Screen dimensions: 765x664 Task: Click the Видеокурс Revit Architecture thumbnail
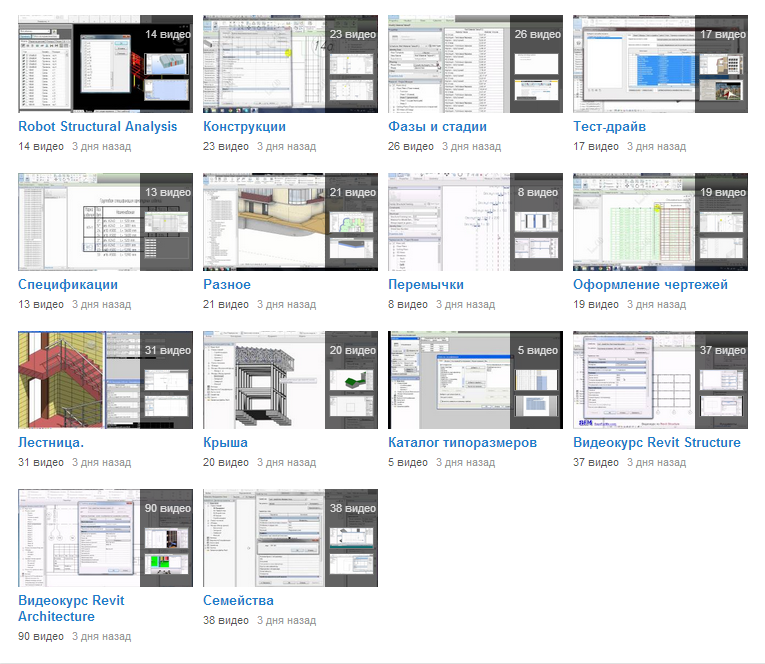105,538
